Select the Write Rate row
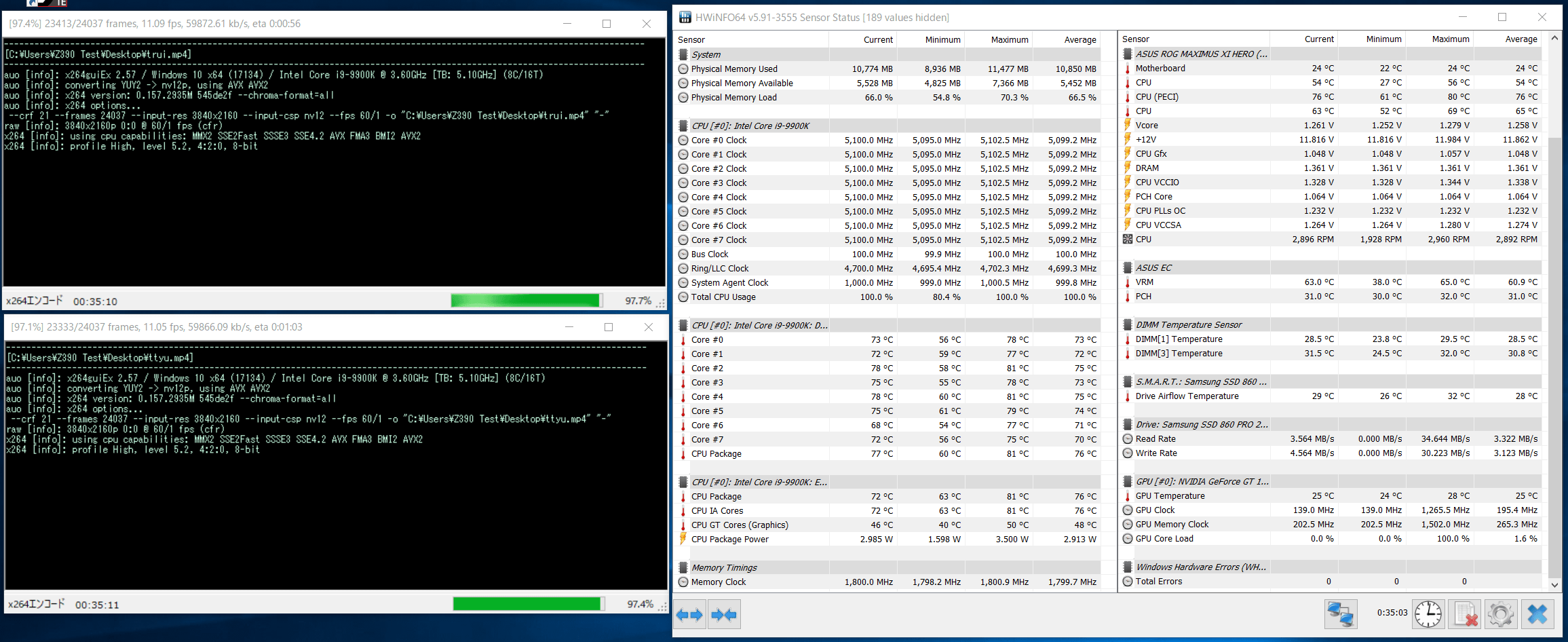 point(1331,453)
